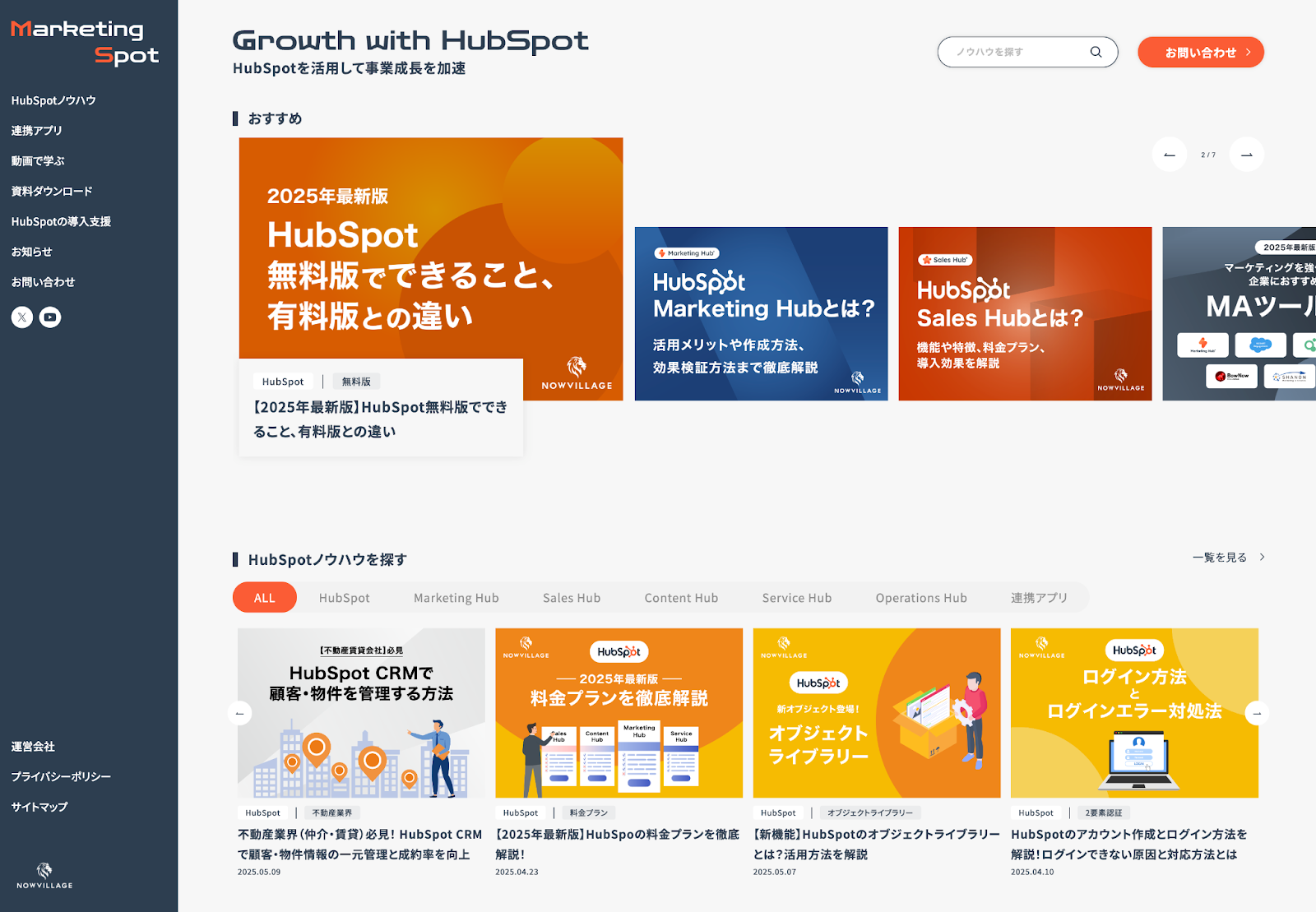Open HubSpotノウハウ in sidebar
Viewport: 1316px width, 912px height.
click(53, 100)
